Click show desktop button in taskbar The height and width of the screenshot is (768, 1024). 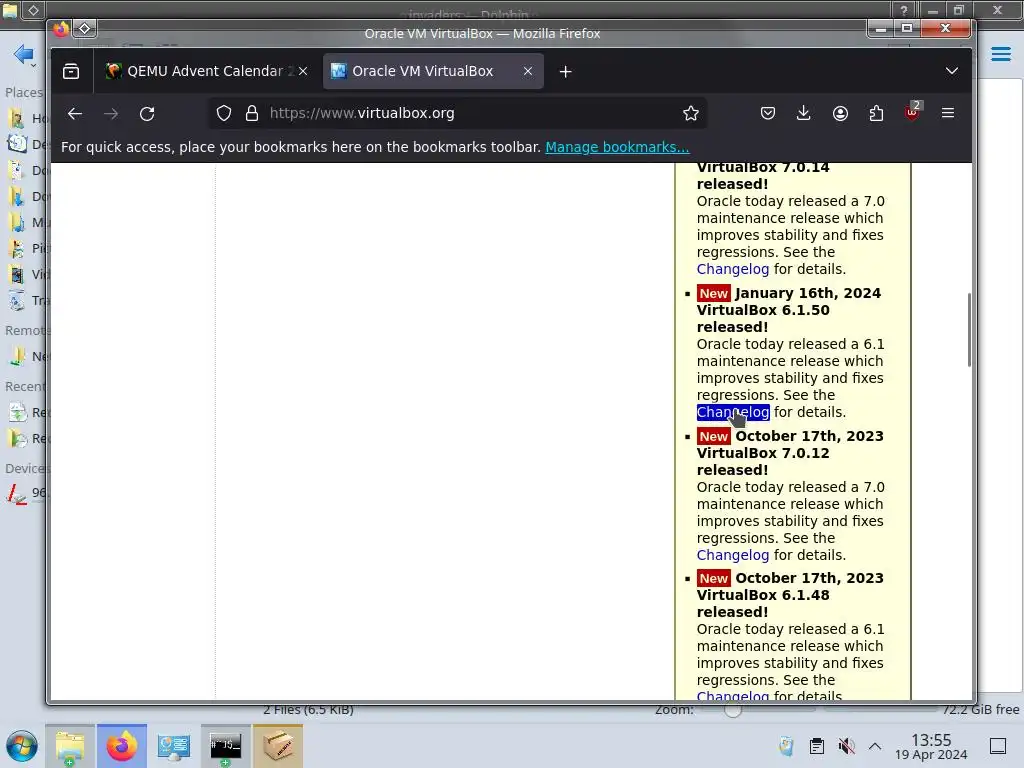tap(998, 746)
